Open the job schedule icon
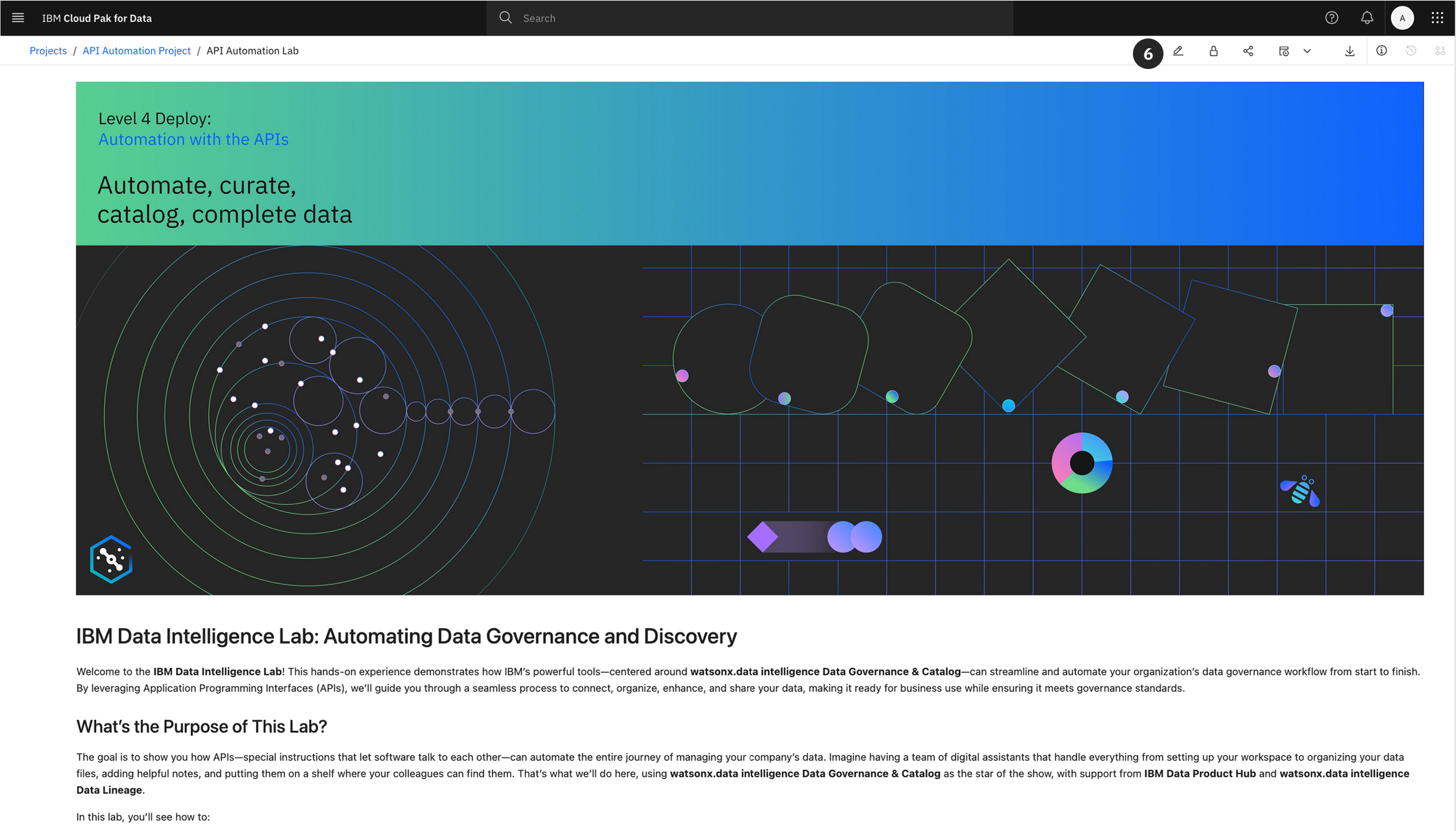1456x831 pixels. pos(1284,51)
